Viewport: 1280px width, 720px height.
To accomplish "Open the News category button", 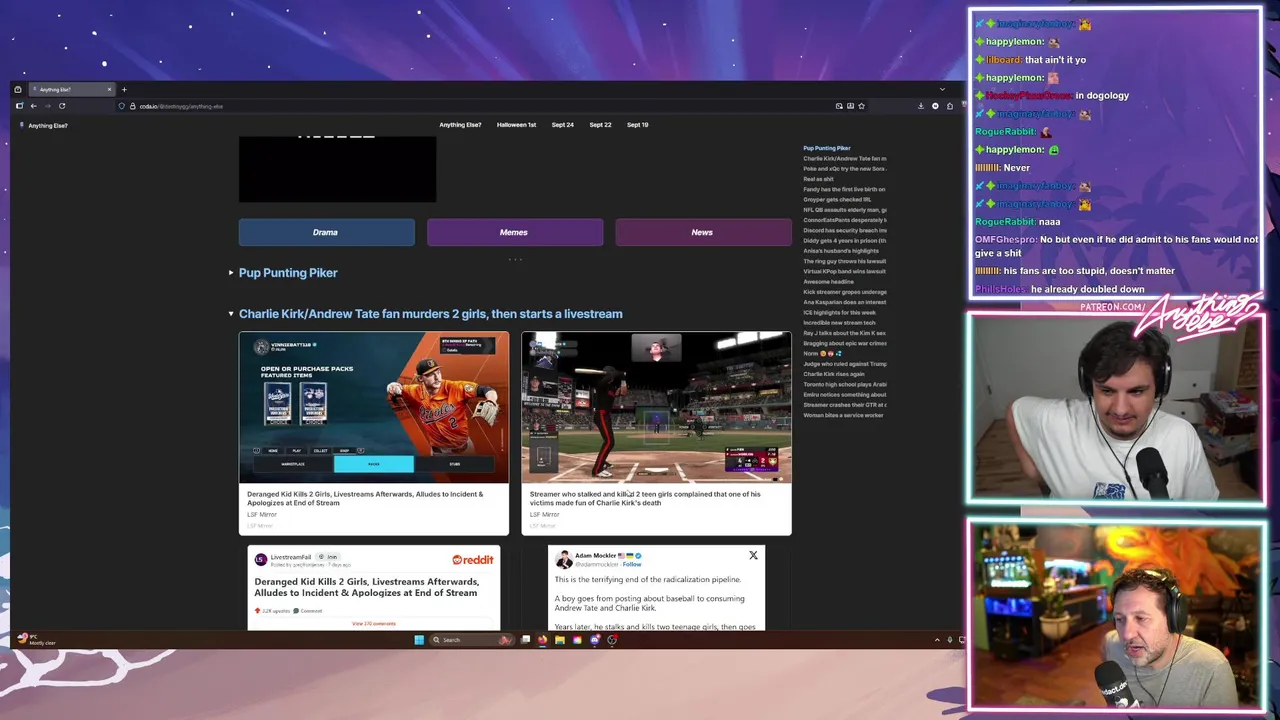I will coord(702,232).
